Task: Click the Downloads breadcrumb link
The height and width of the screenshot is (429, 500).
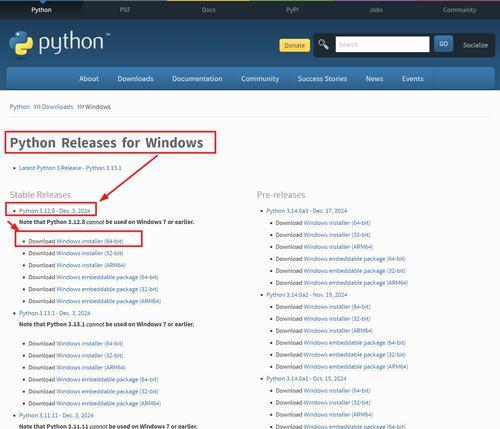Action: point(57,107)
